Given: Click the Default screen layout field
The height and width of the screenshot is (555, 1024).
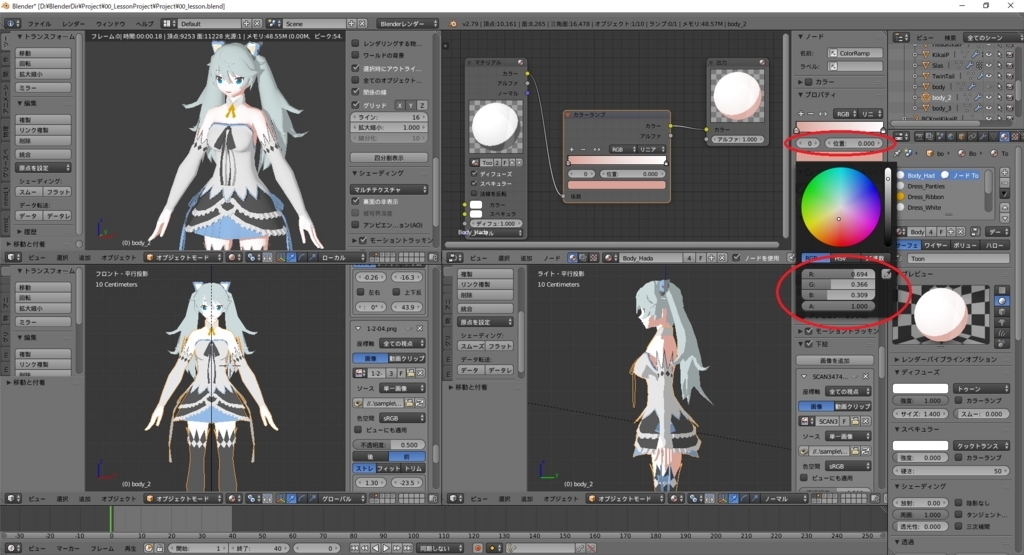Looking at the screenshot, I should pyautogui.click(x=210, y=24).
